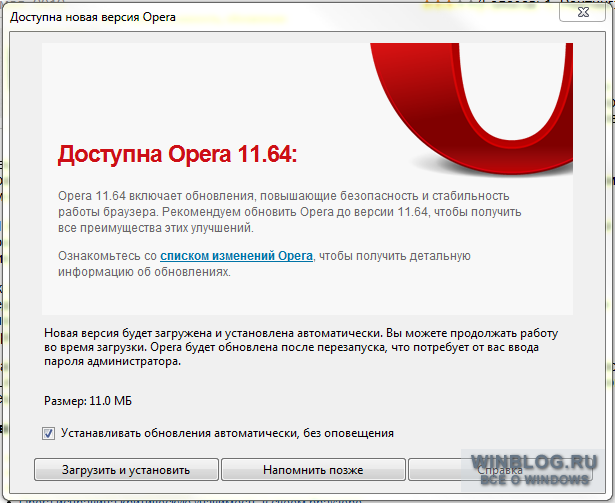Click the red Opera logo image
615x503 pixels.
pyautogui.click(x=471, y=108)
